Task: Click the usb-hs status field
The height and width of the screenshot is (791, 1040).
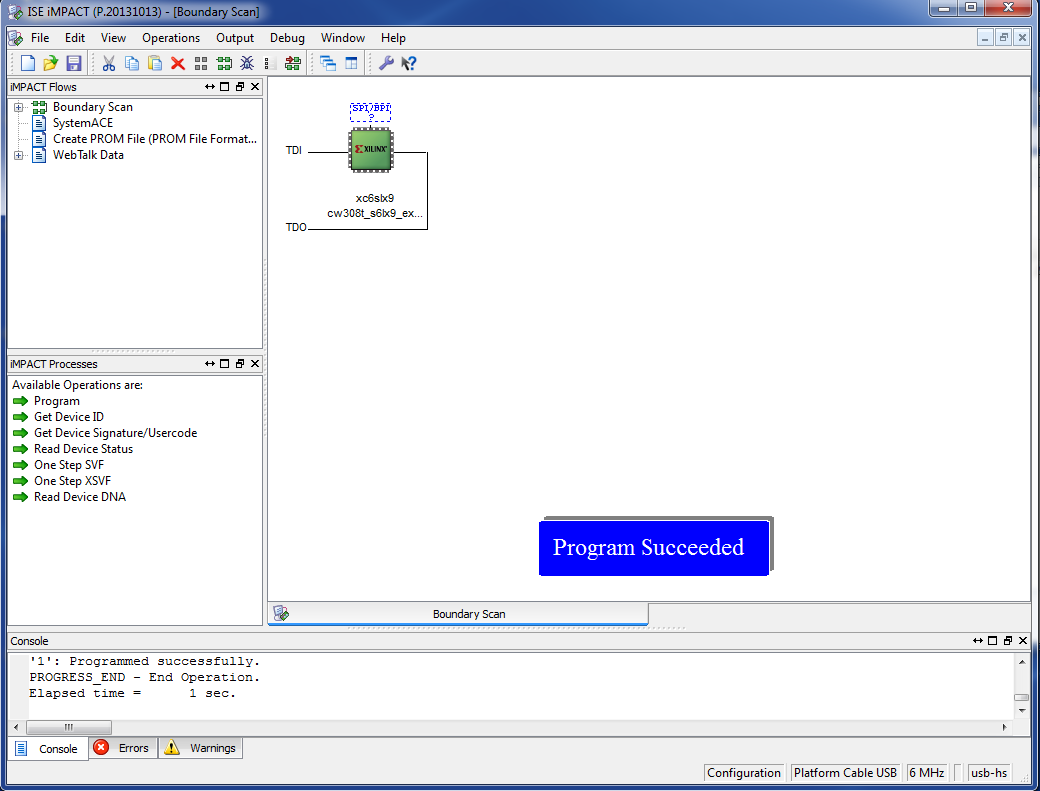Action: click(989, 772)
